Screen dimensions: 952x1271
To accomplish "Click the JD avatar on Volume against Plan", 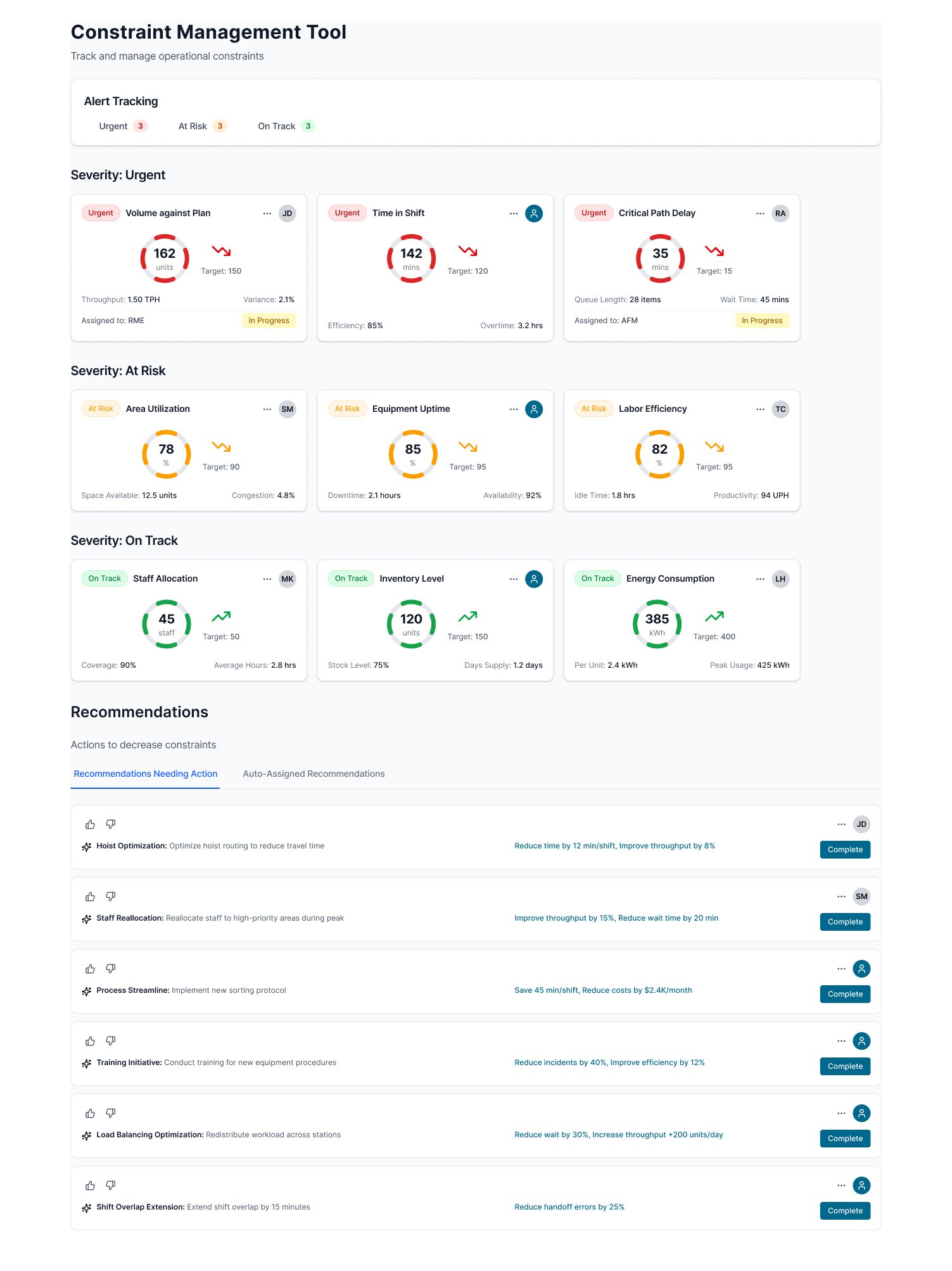I will point(288,214).
